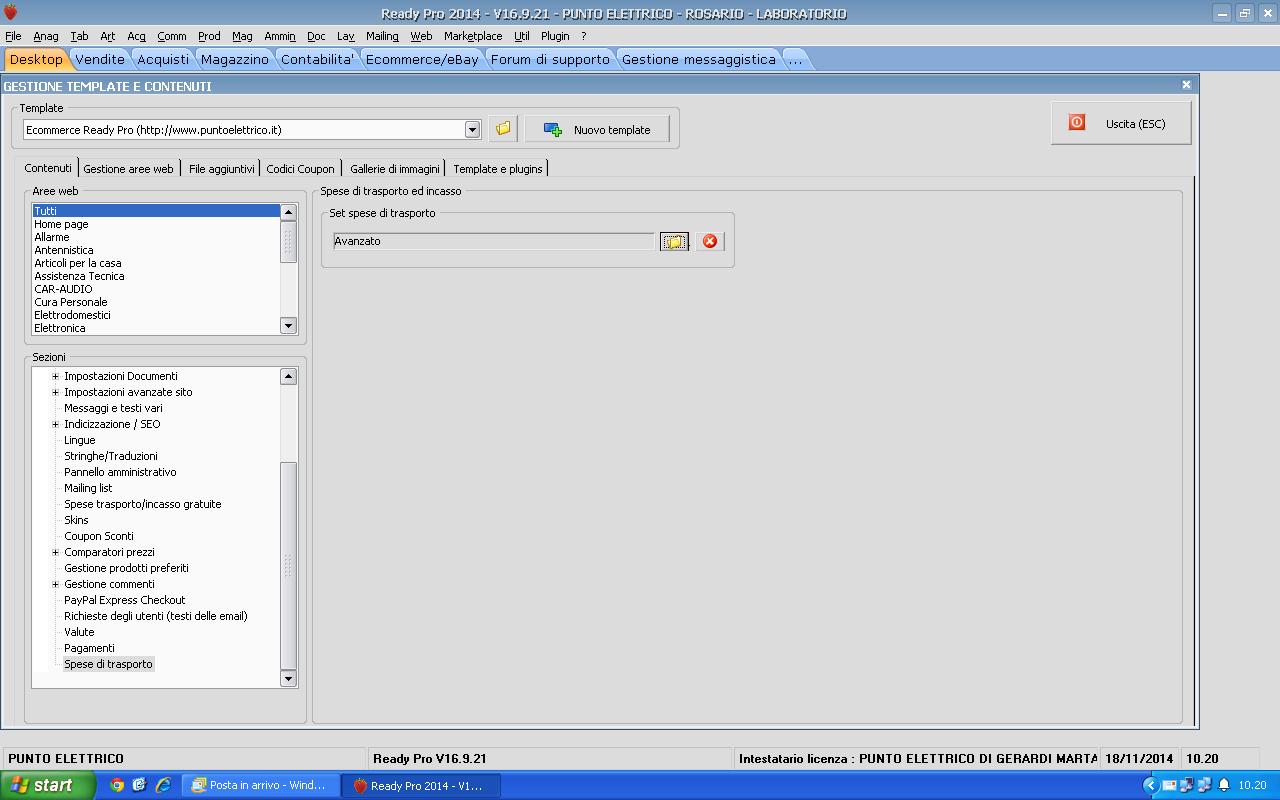The width and height of the screenshot is (1280, 800).
Task: Select the Pagamenti section
Action: 89,648
